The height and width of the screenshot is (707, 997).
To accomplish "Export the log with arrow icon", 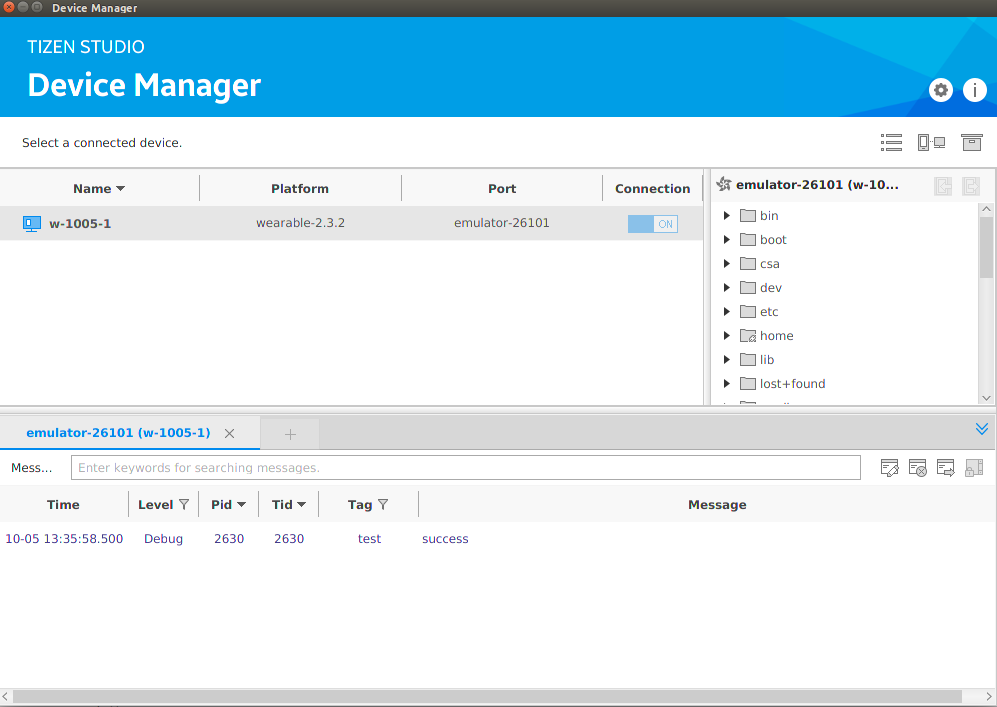I will tap(945, 467).
